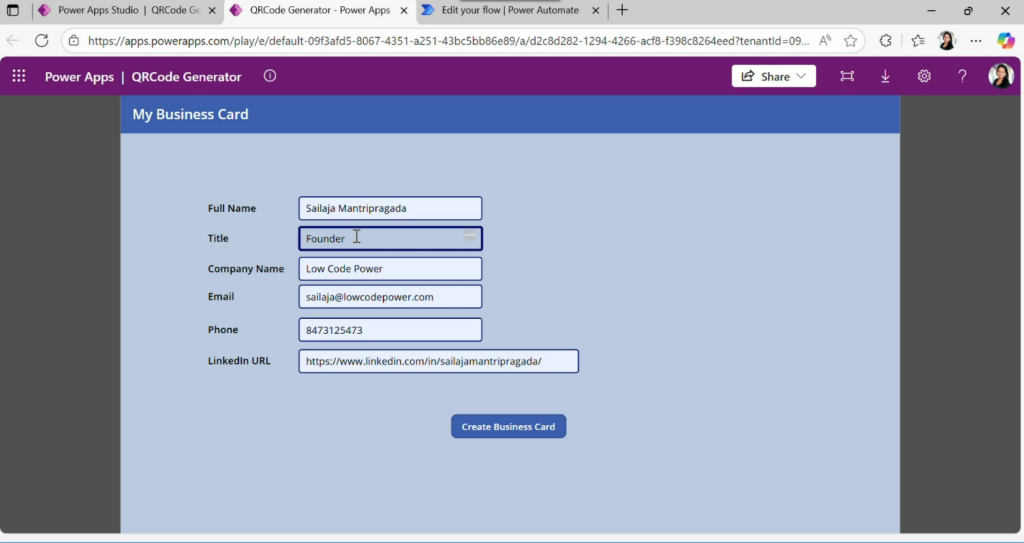This screenshot has width=1024, height=543.
Task: Expand the Share dropdown chevron
Action: [x=801, y=76]
